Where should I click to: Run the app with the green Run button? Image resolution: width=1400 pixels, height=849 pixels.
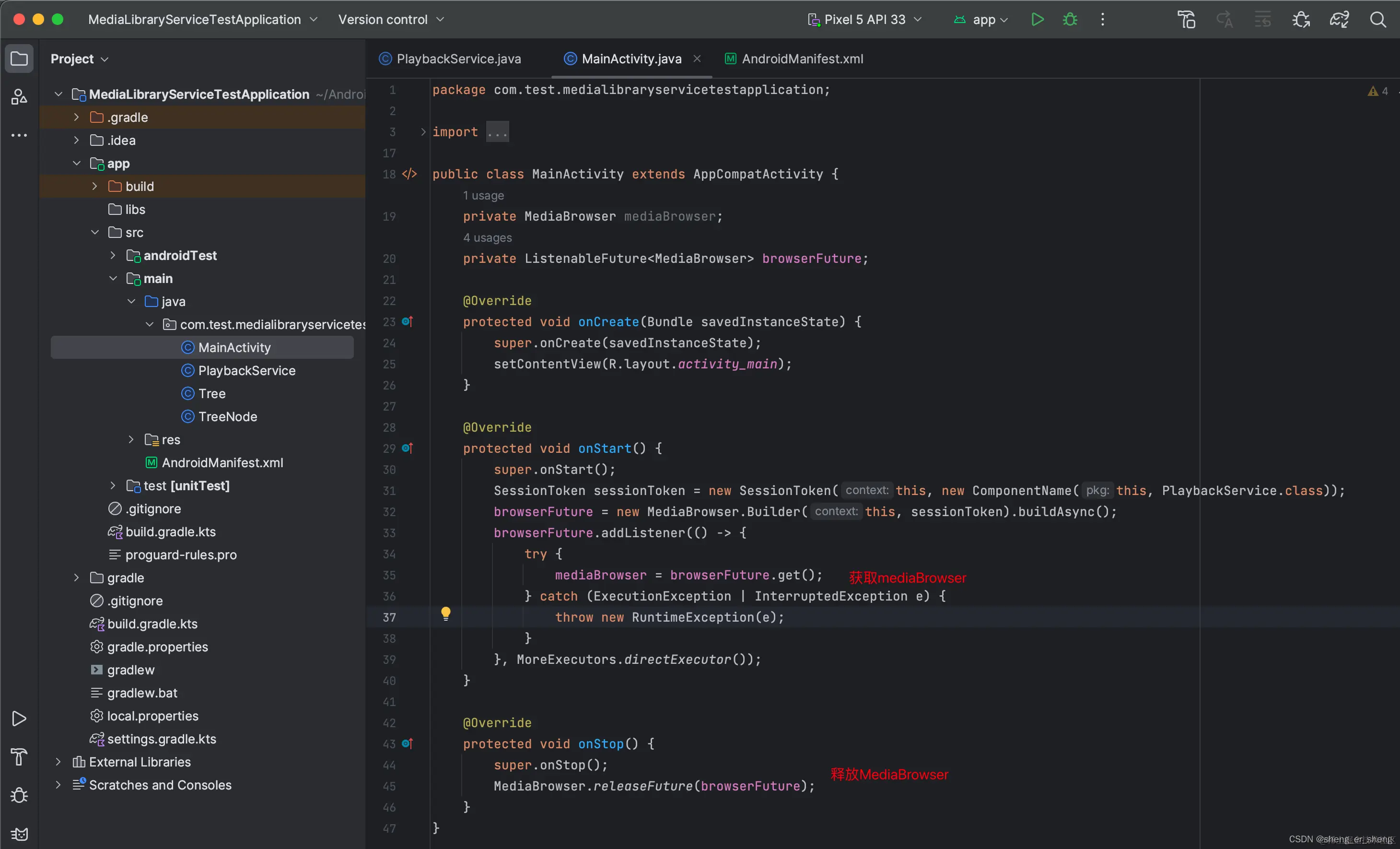[1037, 19]
